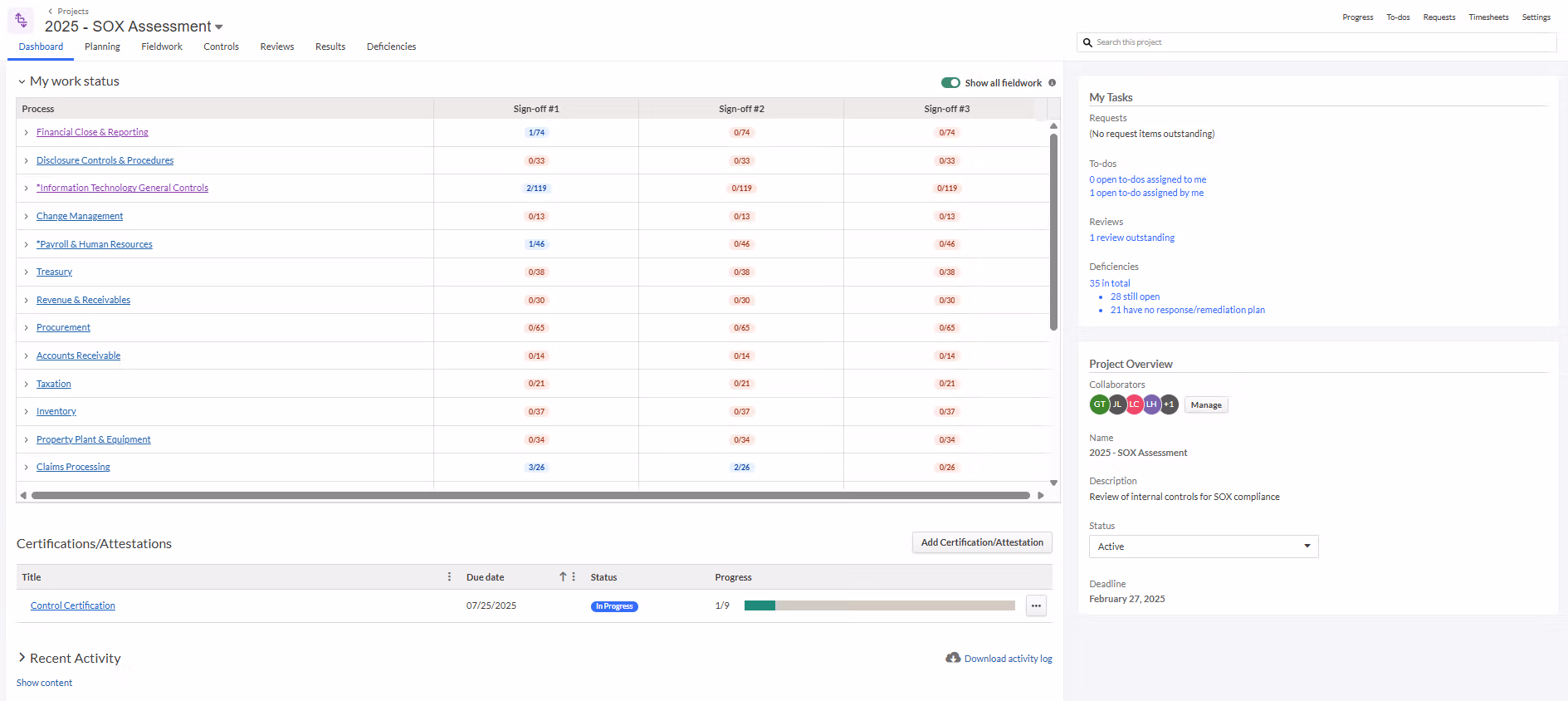This screenshot has width=1568, height=701.
Task: Open the Control Certification link
Action: coord(73,605)
